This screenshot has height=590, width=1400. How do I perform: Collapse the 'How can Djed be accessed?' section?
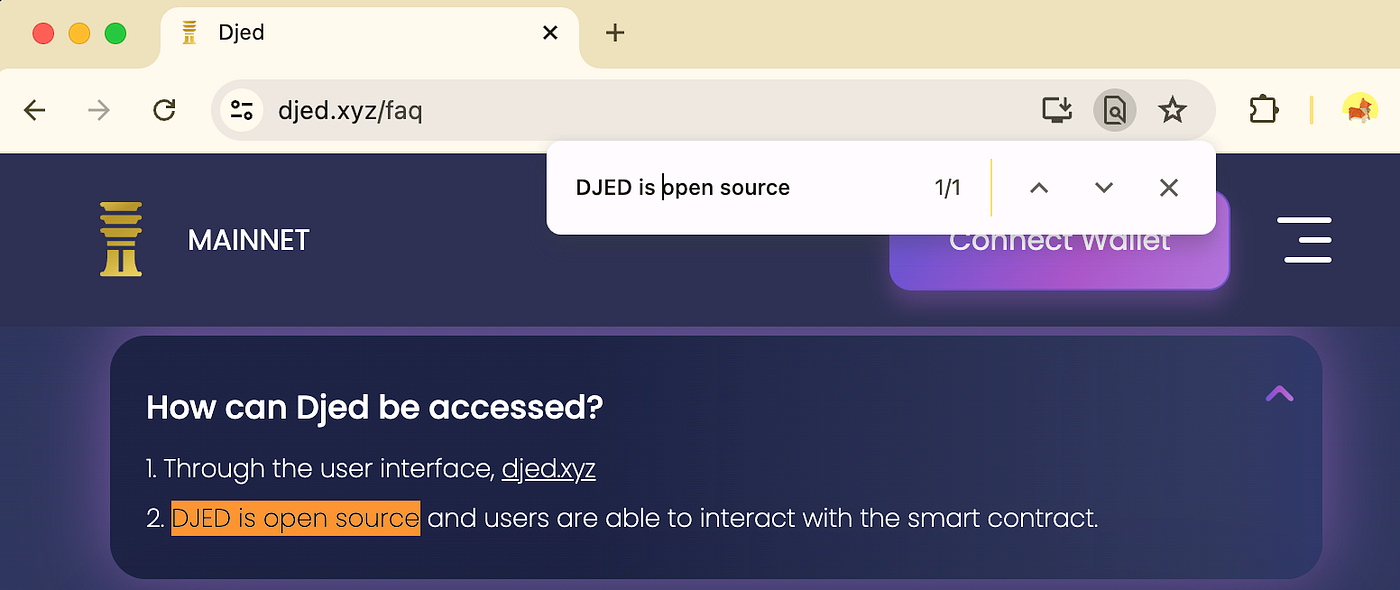tap(1279, 394)
